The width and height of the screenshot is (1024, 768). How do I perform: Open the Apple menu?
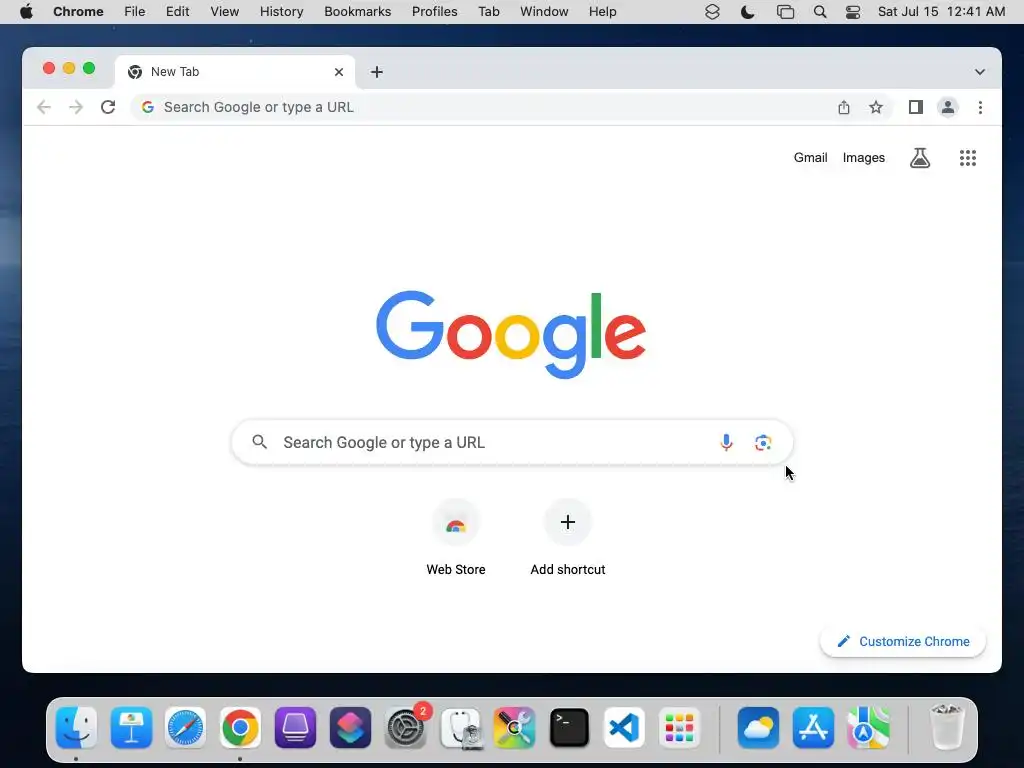point(26,12)
